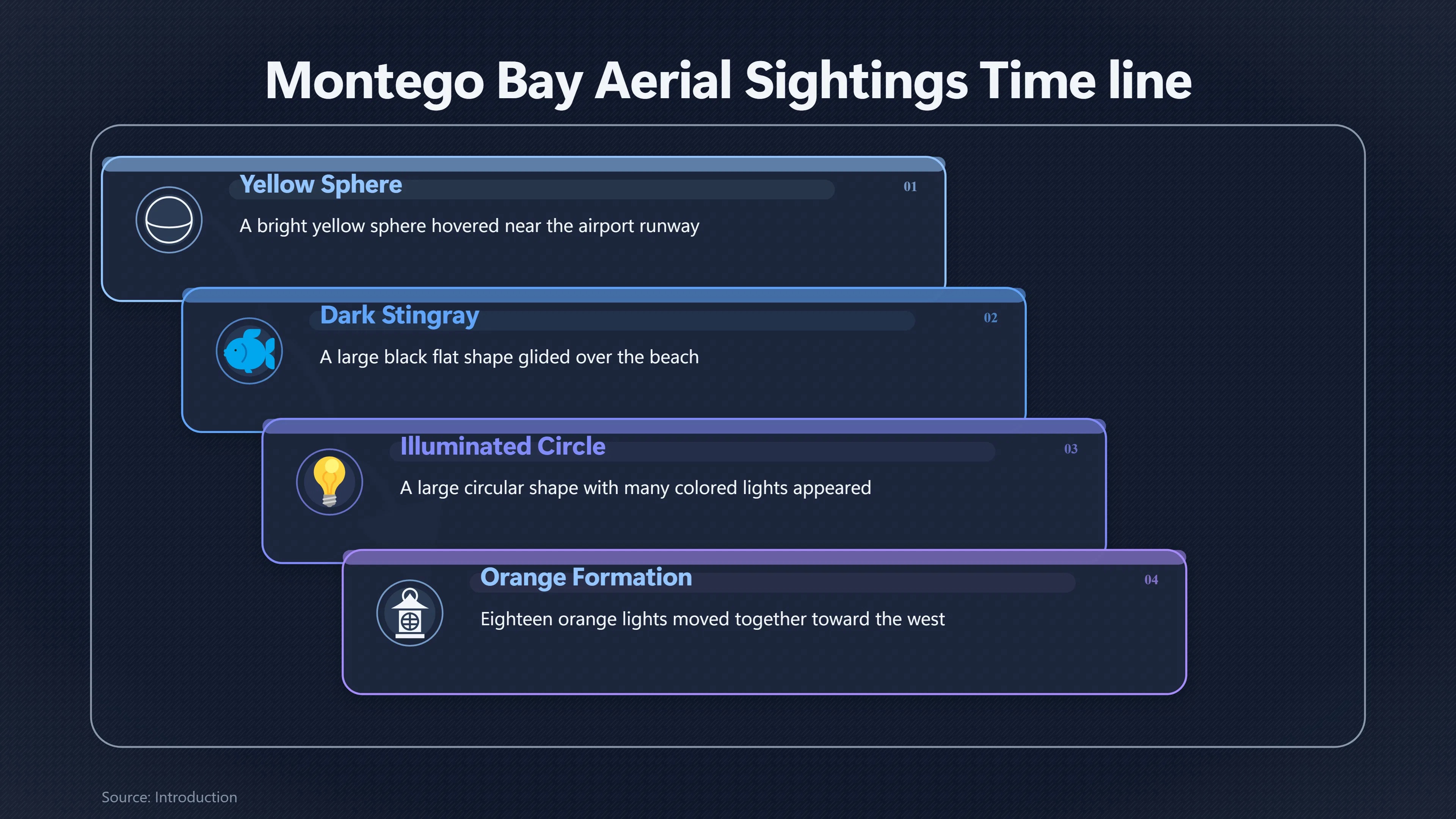Select the Dark Stingray heading
1456x819 pixels.
400,315
